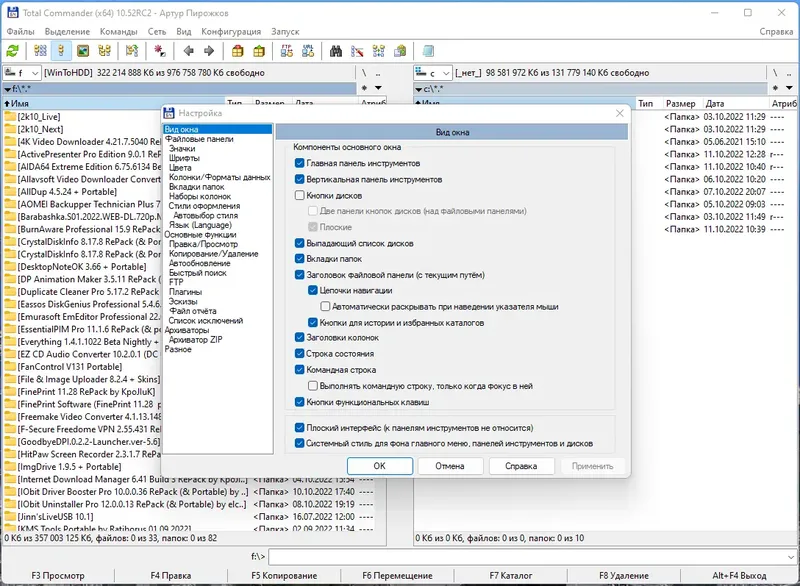Click the copy names clipboard toolbar icon

pyautogui.click(x=401, y=51)
